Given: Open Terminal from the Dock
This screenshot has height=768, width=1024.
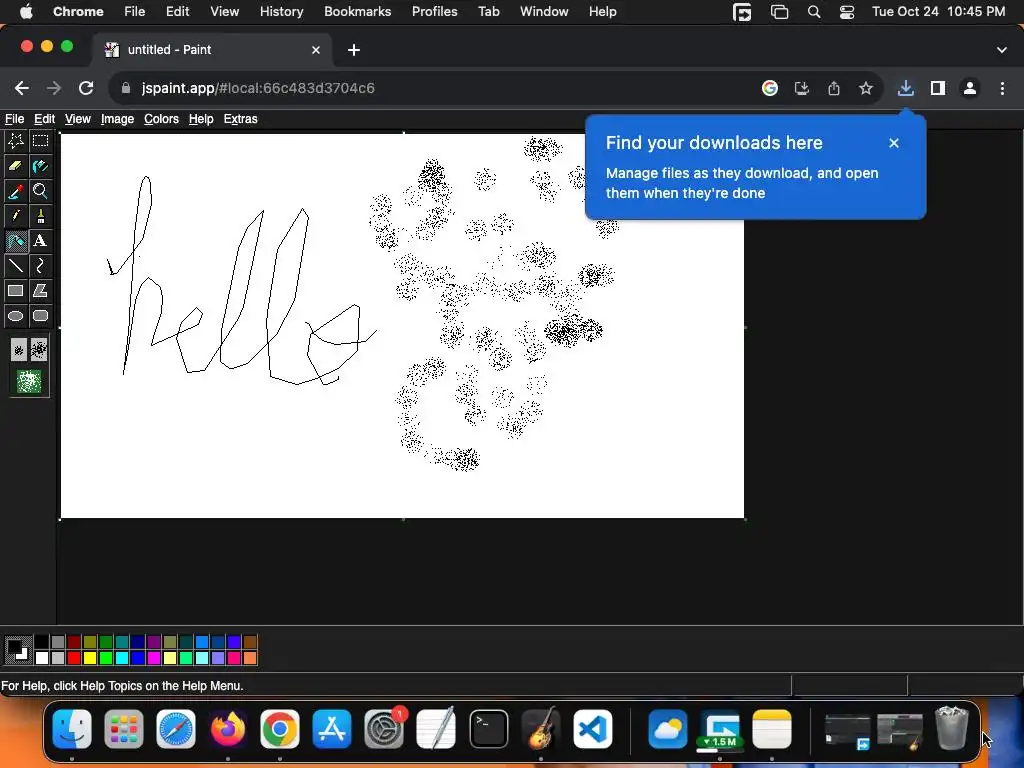Looking at the screenshot, I should pyautogui.click(x=489, y=729).
